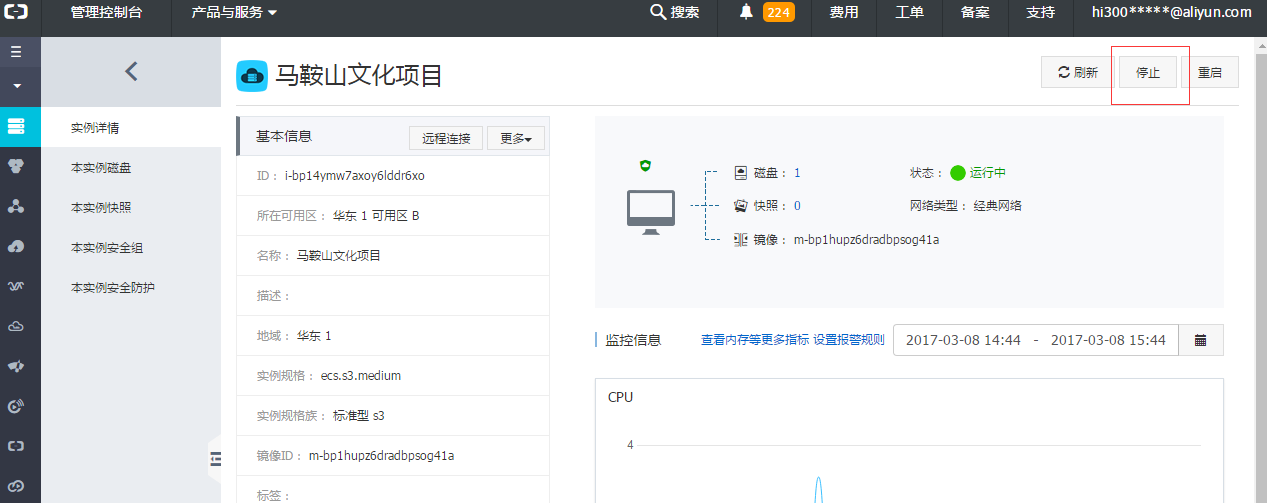
Task: Go back with the left chevron arrow
Action: (x=131, y=71)
